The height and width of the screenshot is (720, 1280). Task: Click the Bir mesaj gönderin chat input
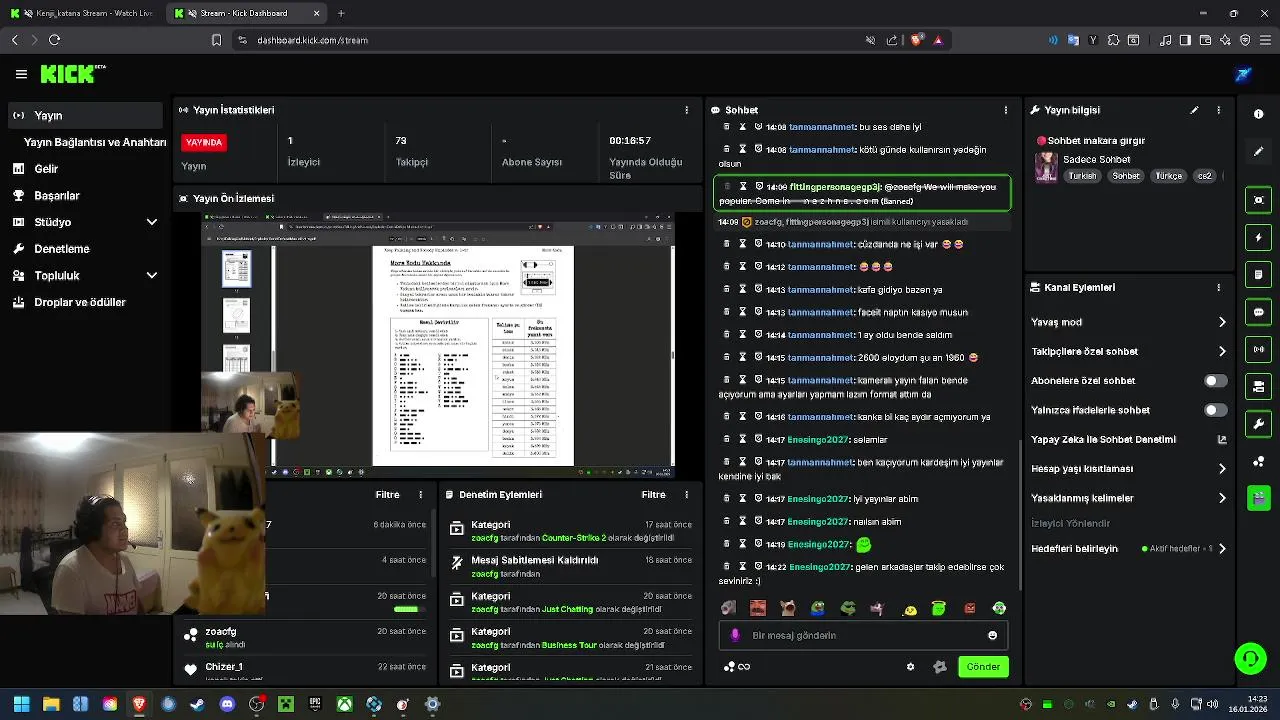(x=862, y=635)
